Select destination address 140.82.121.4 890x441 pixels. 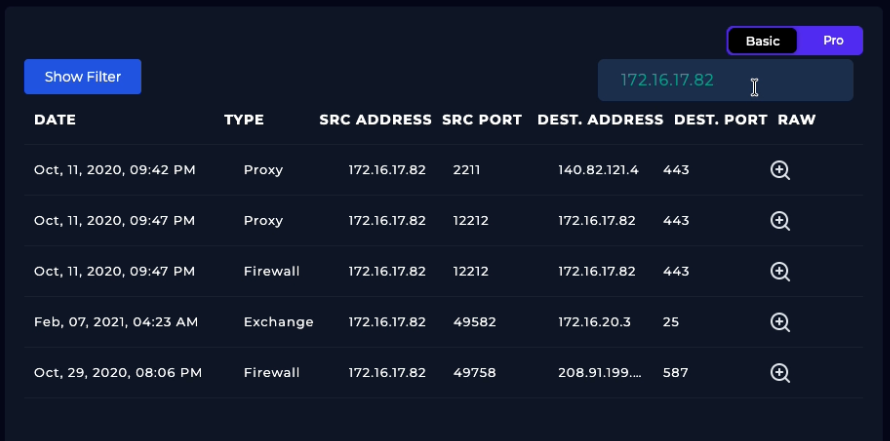598,170
